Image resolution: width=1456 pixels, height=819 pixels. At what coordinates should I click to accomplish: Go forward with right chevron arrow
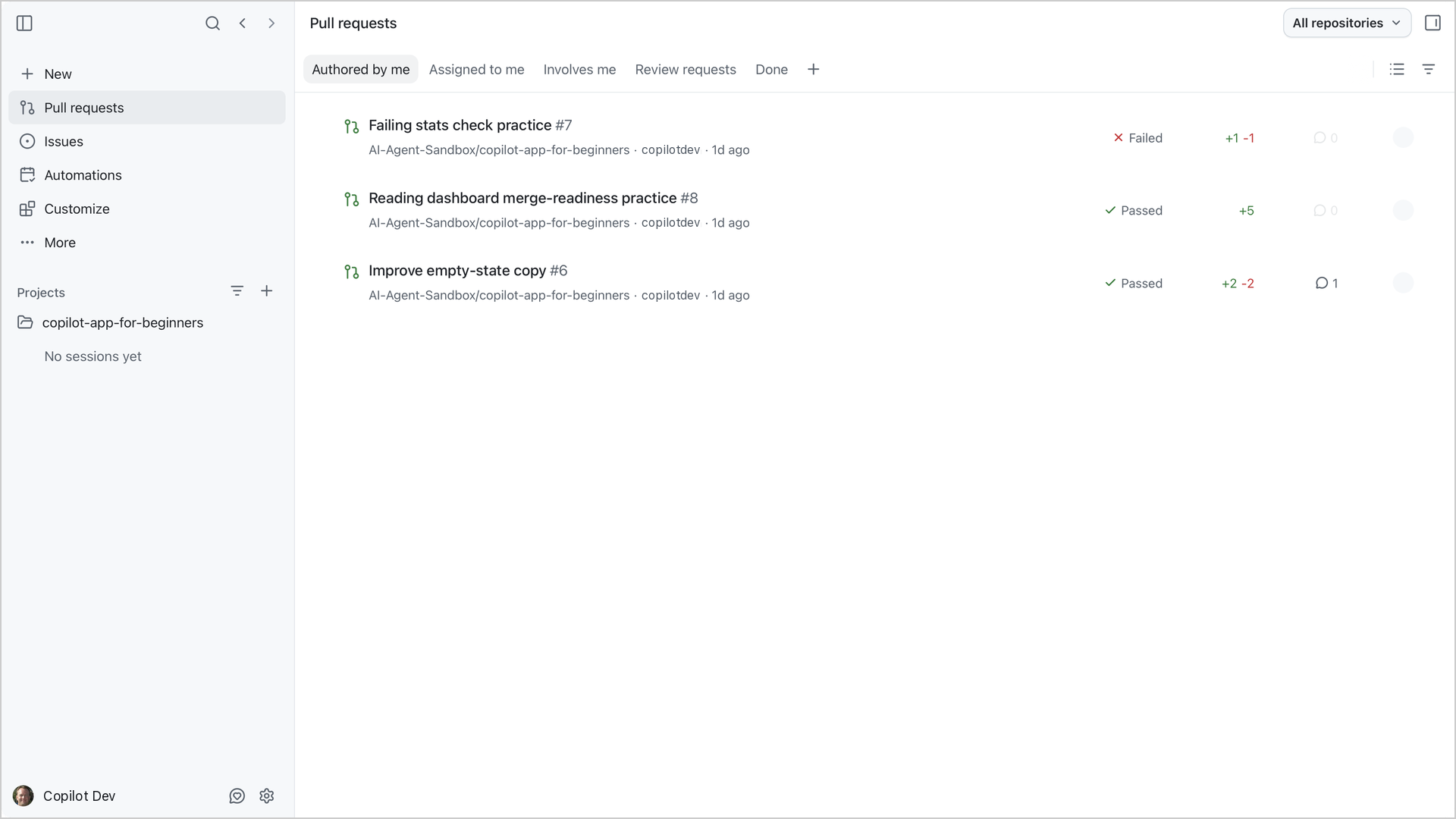(271, 24)
